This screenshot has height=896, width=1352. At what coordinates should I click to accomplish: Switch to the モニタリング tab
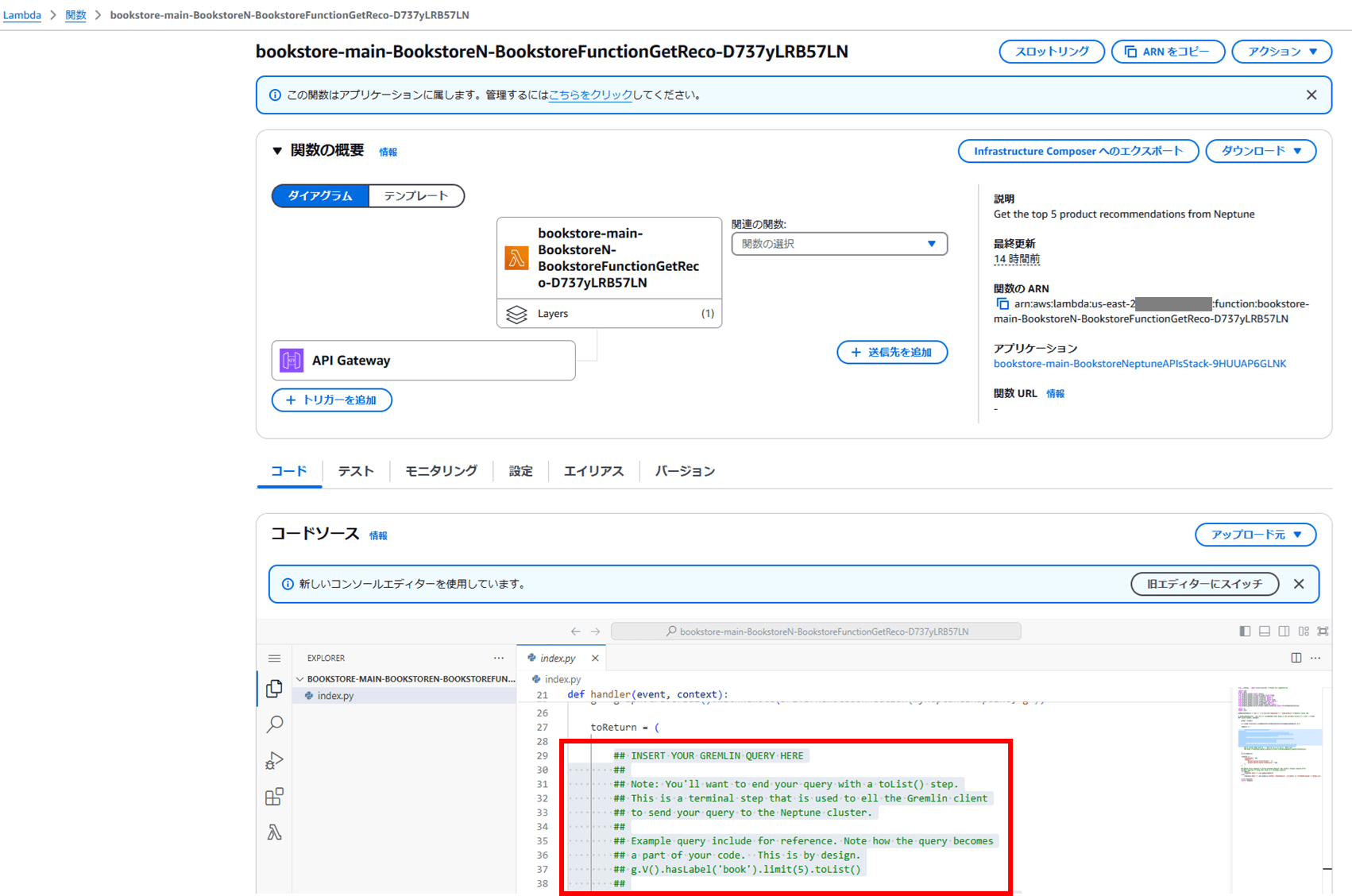[441, 471]
